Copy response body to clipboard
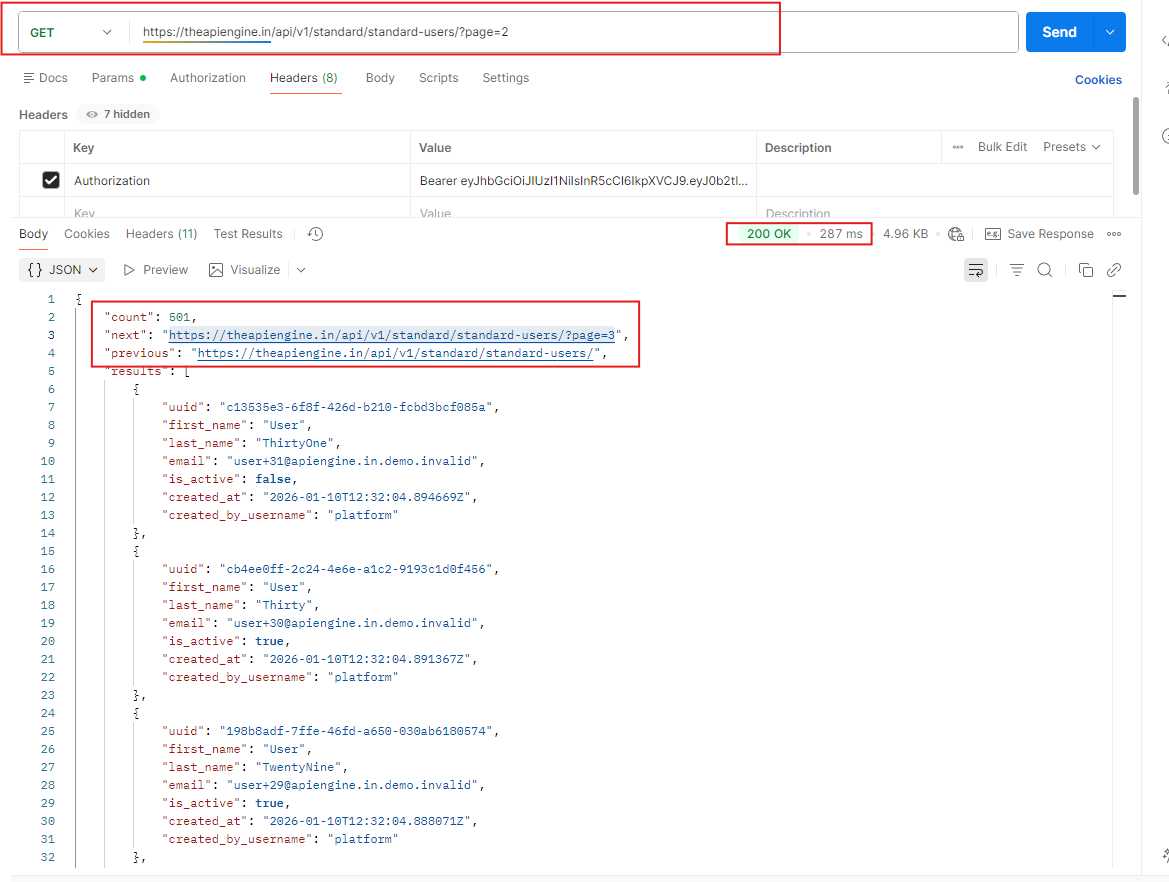 pyautogui.click(x=1085, y=270)
